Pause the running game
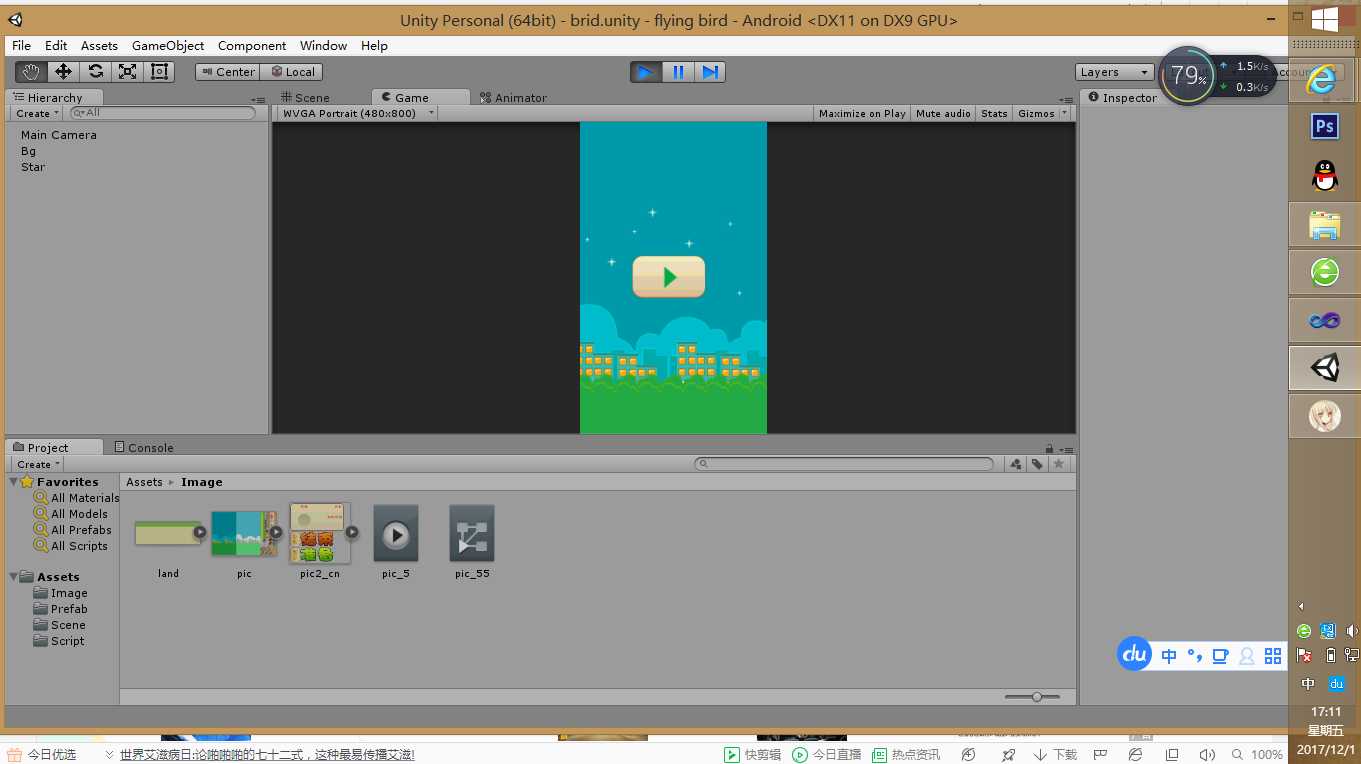1361x764 pixels. 678,72
